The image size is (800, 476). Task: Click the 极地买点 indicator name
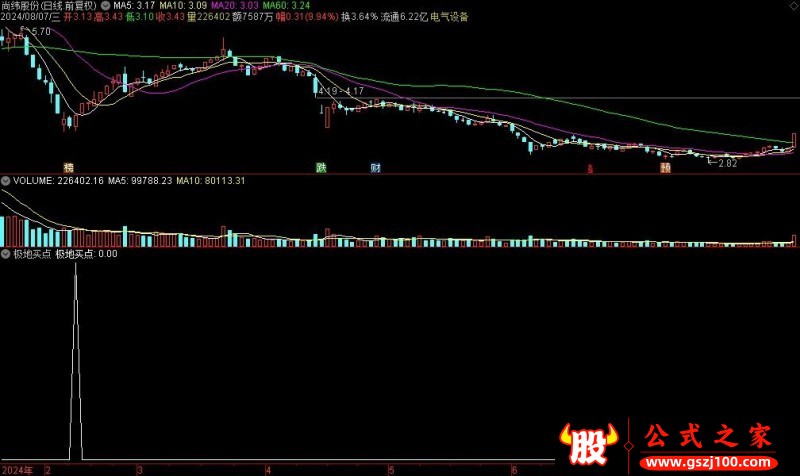point(32,254)
